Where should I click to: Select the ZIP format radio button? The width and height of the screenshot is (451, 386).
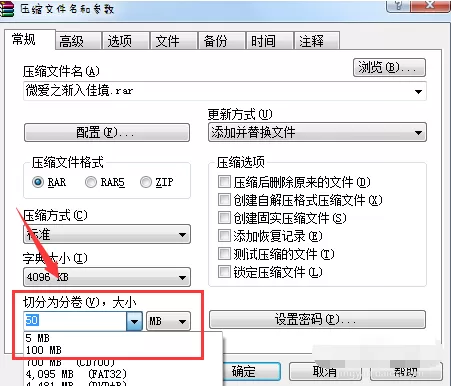146,182
